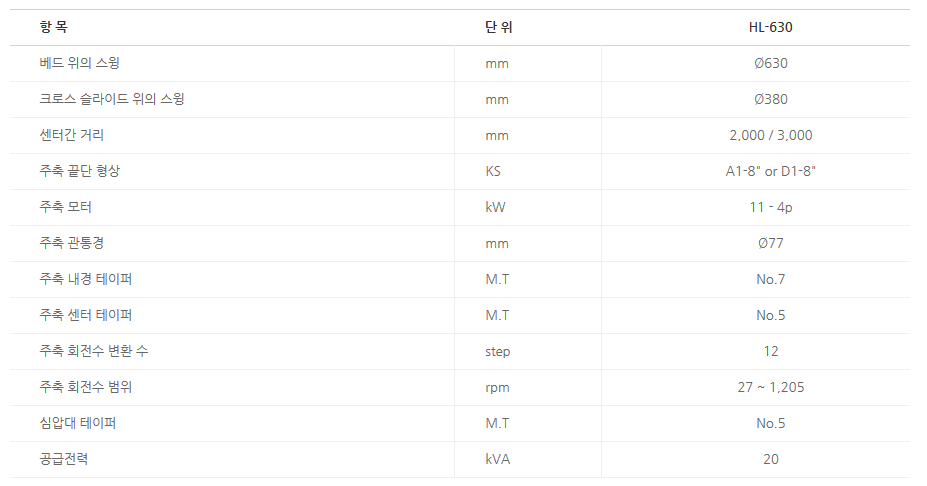Click the step unit cell

point(498,351)
